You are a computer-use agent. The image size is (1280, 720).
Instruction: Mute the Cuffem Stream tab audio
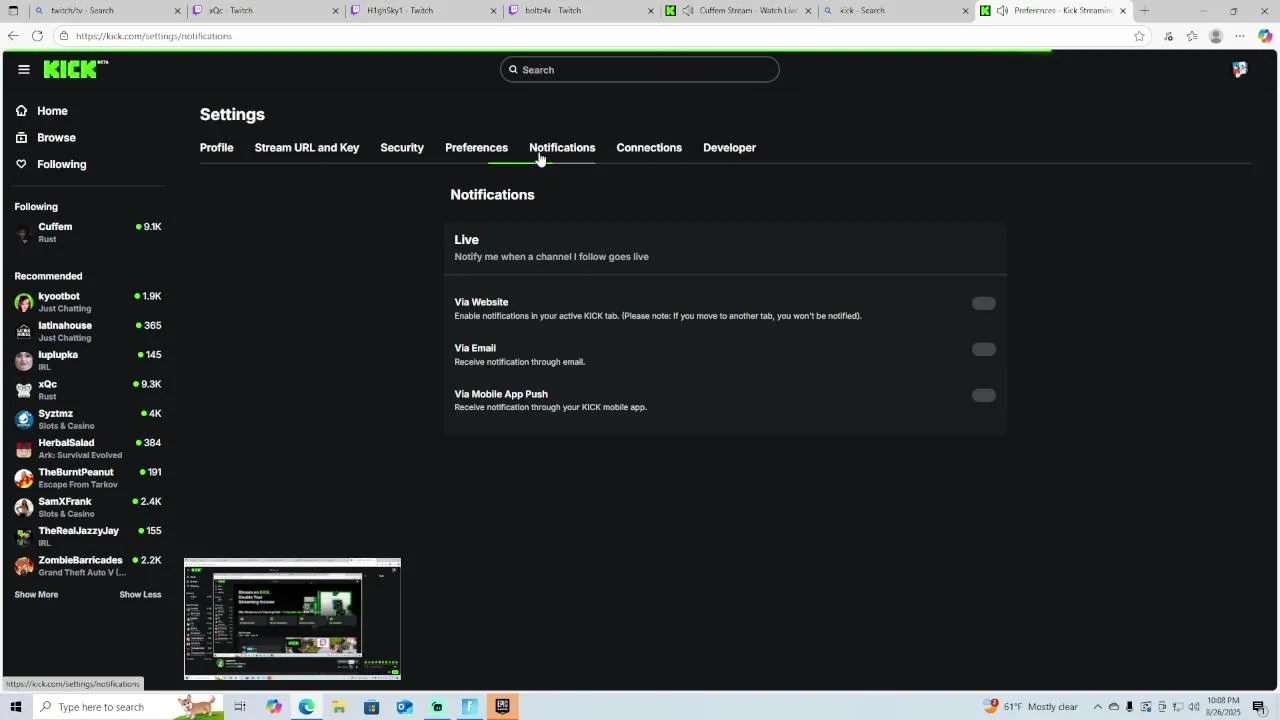[x=688, y=11]
